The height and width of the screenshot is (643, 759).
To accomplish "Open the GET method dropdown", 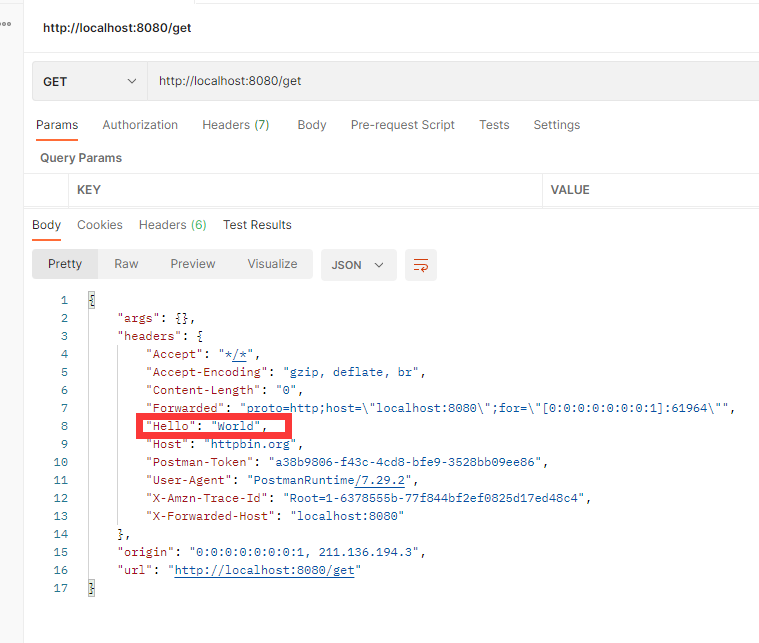I will tap(90, 81).
